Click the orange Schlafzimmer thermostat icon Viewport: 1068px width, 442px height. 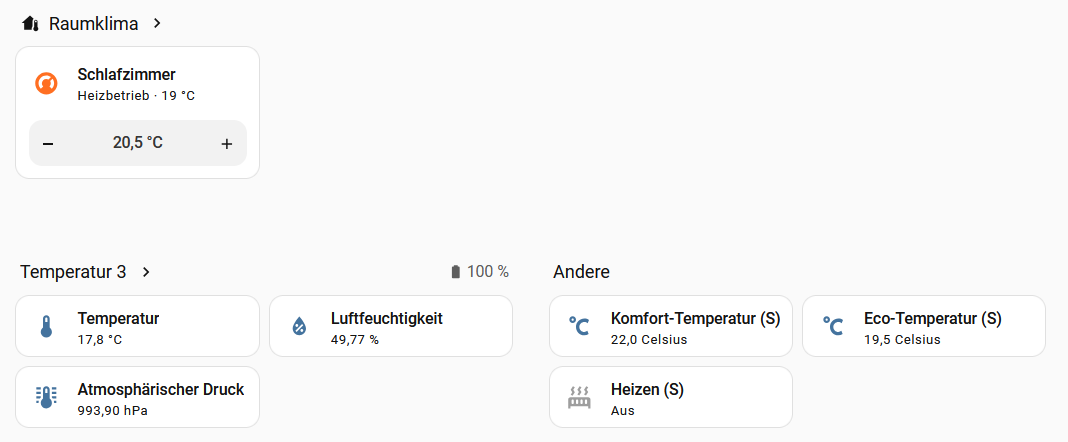tap(46, 84)
